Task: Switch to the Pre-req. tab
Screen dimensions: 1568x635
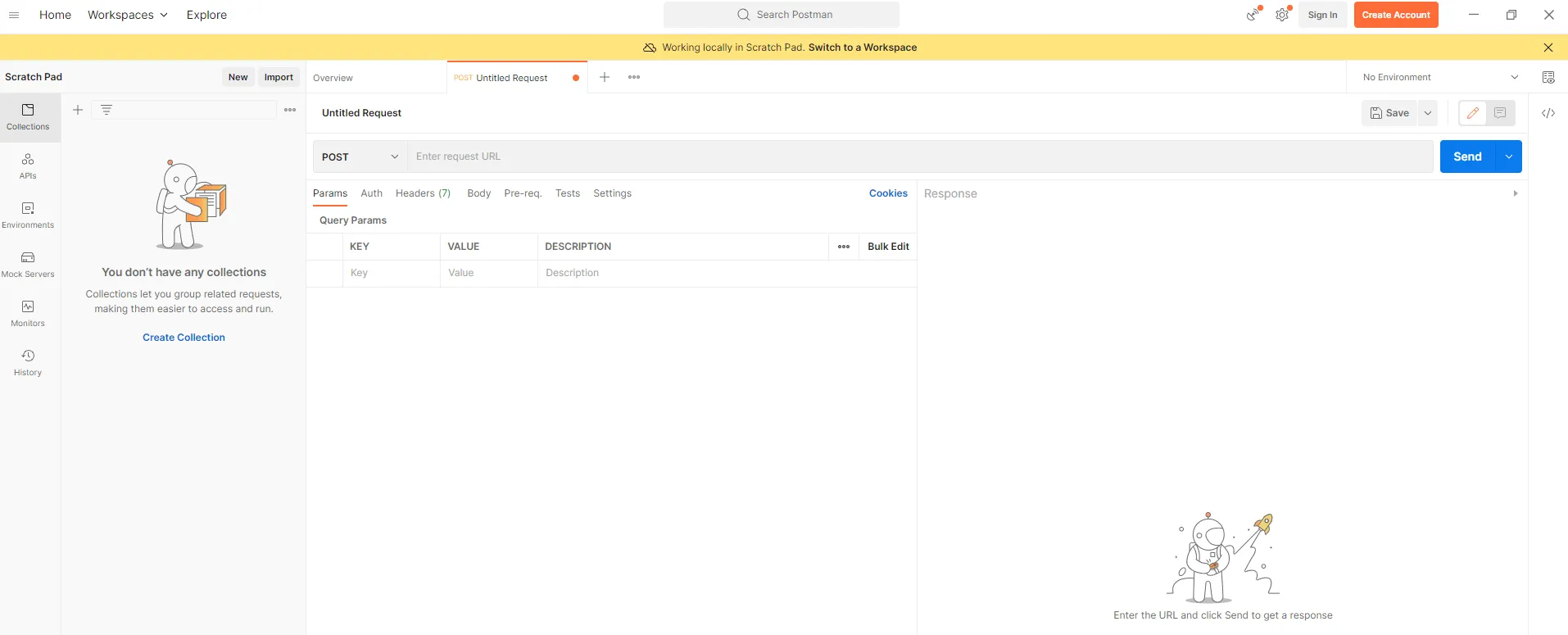Action: [523, 193]
